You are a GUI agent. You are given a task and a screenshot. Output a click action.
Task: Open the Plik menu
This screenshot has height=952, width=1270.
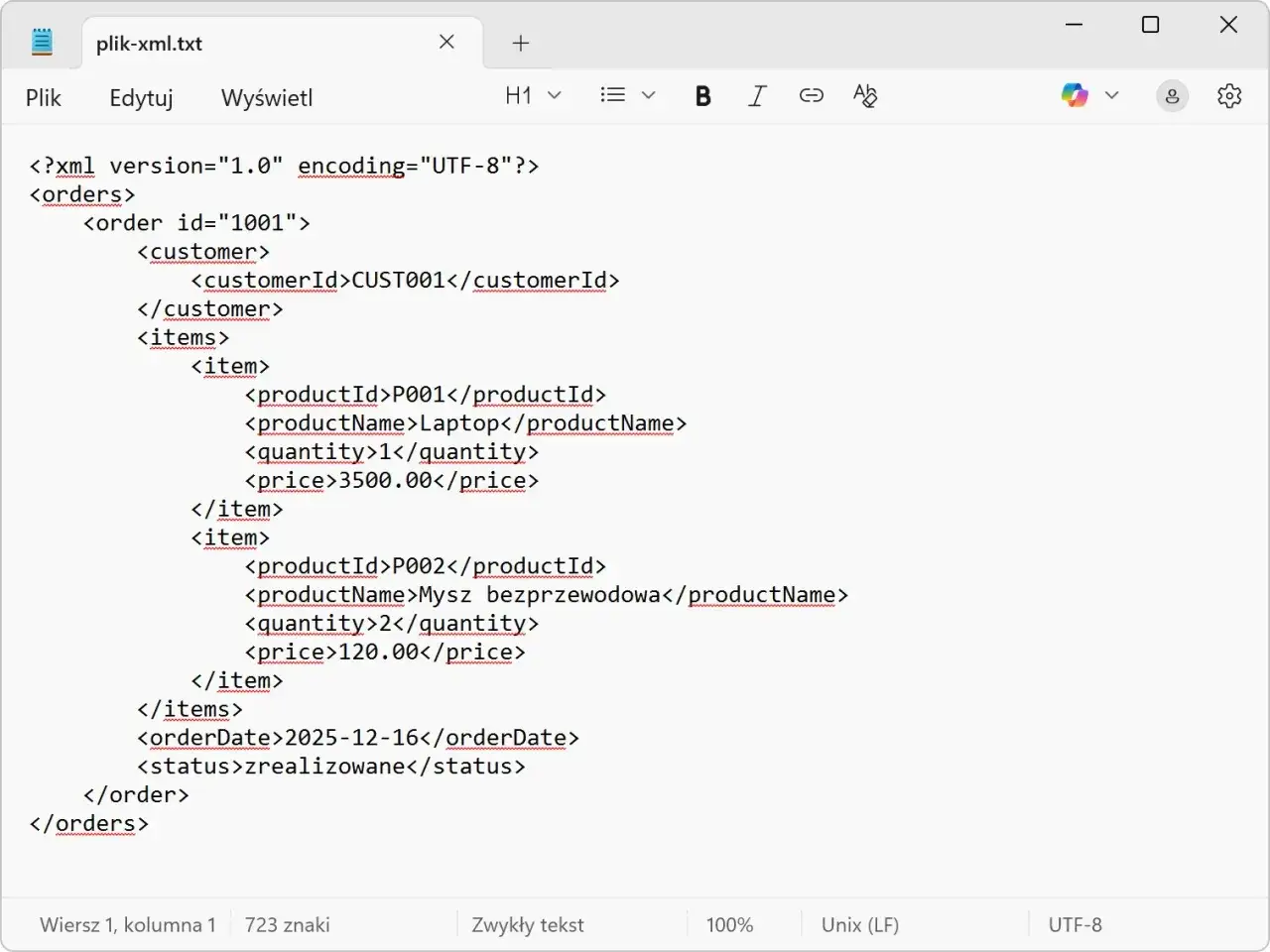(x=44, y=97)
